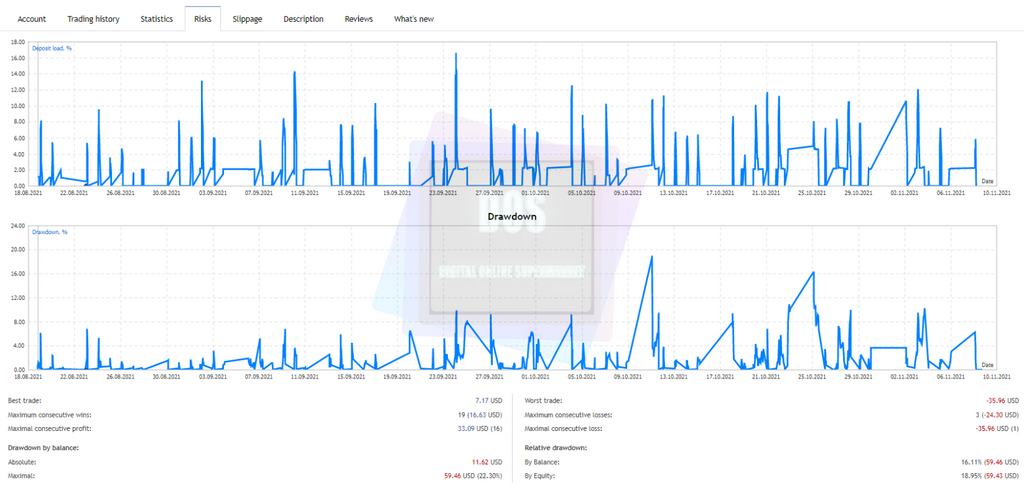Click the 14.00 tick on the deposit load axis
This screenshot has width=1024, height=493.
click(x=18, y=74)
